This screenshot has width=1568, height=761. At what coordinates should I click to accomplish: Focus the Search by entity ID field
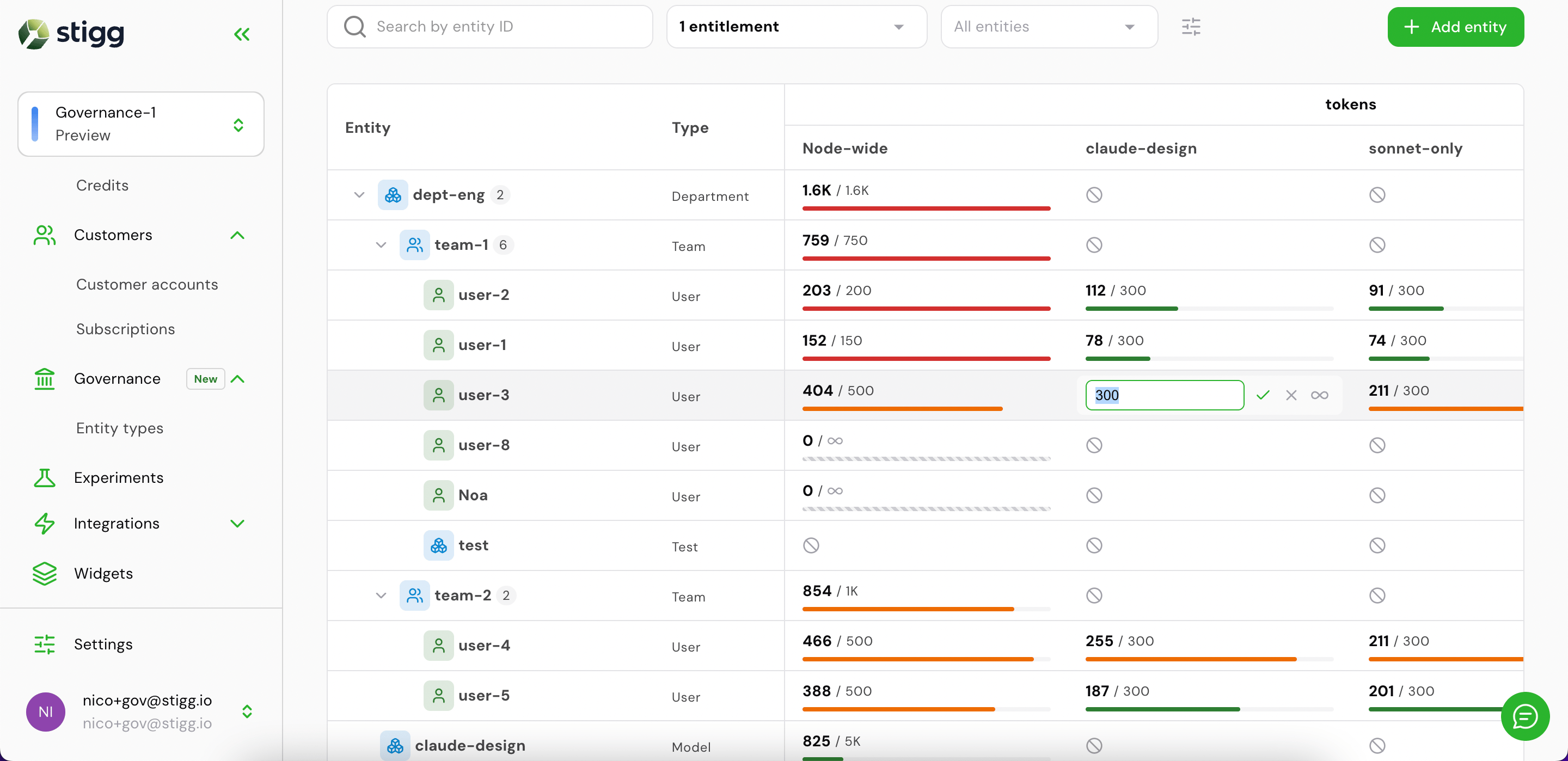tap(490, 27)
